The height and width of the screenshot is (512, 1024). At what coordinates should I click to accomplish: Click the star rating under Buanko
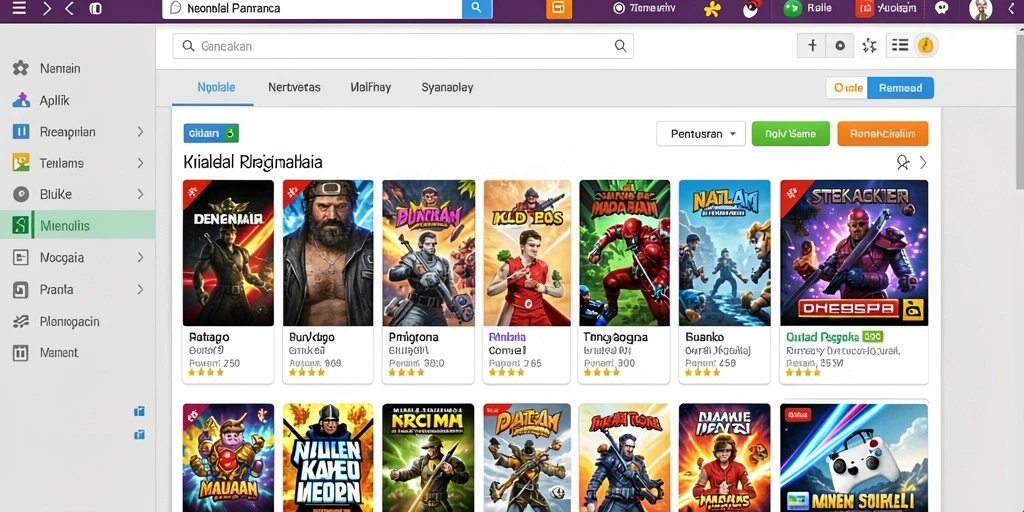703,373
